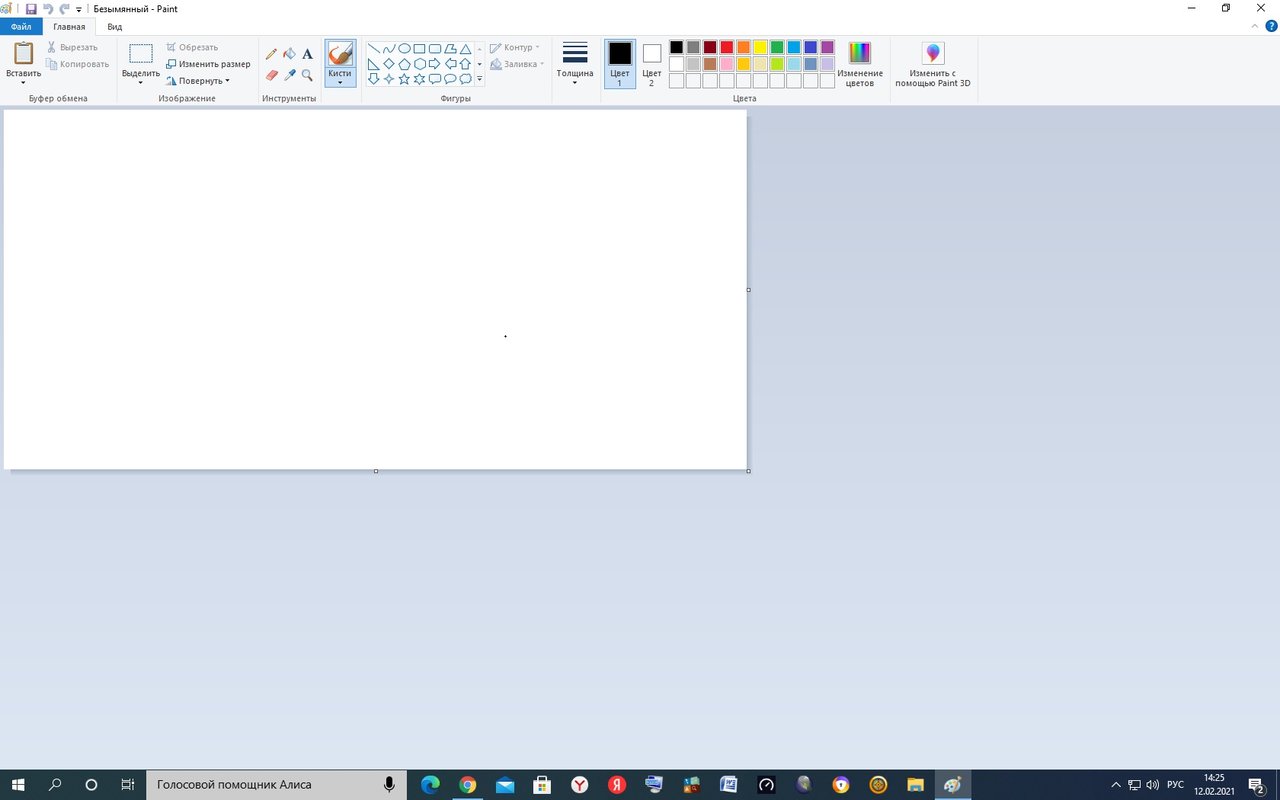Viewport: 1280px width, 800px height.
Task: Expand the shapes gallery more arrow
Action: pos(480,79)
